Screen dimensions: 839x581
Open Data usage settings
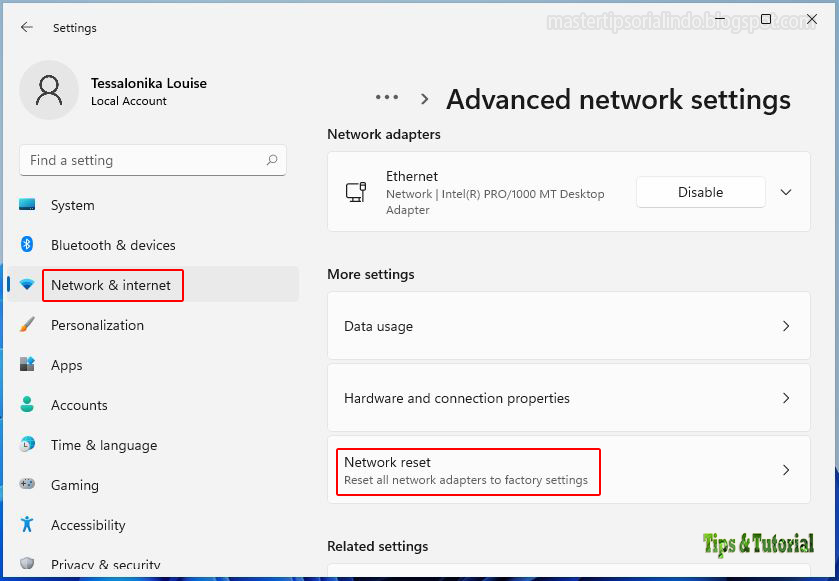(x=569, y=326)
